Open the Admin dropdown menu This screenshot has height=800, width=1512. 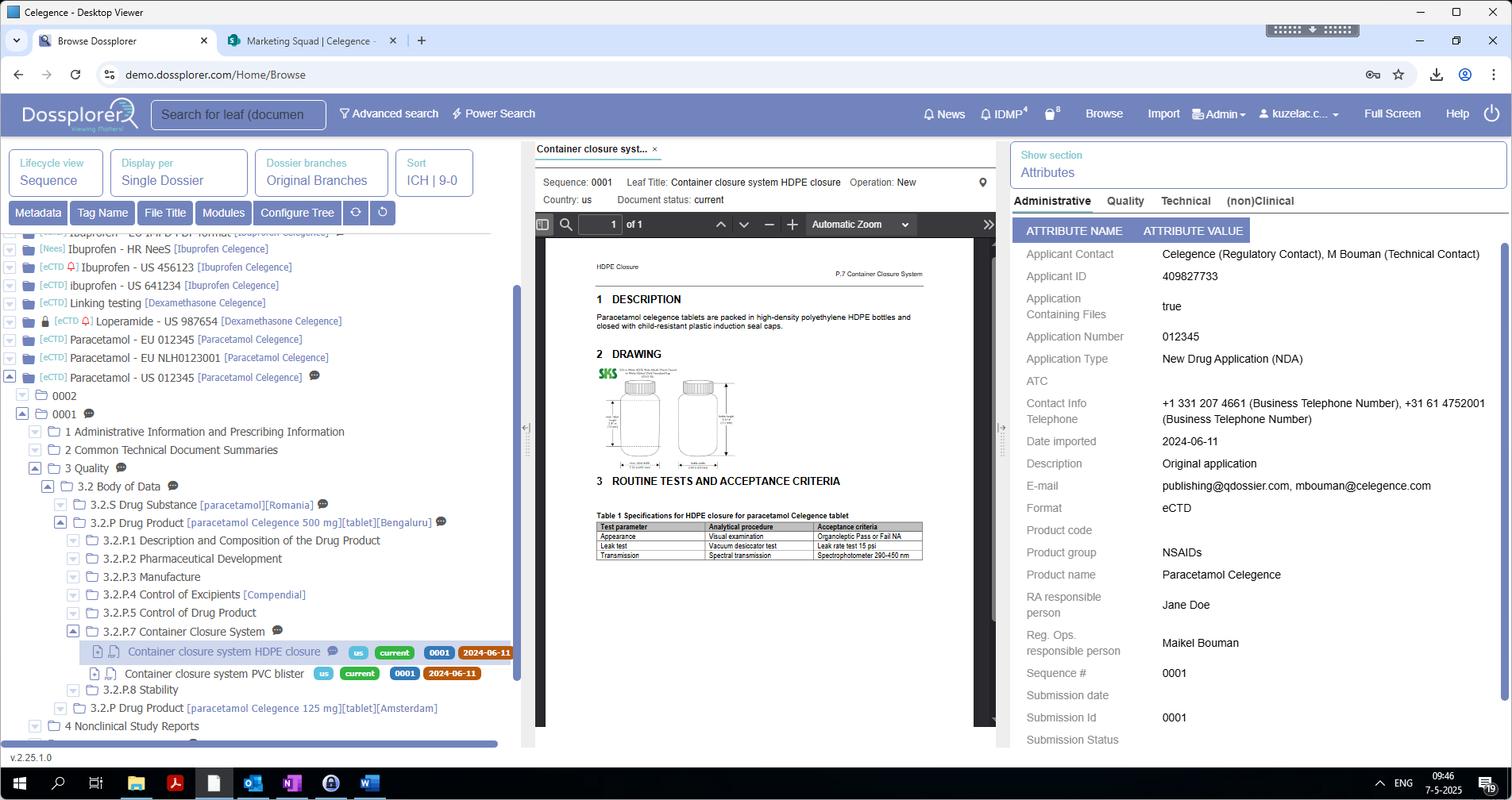1219,114
